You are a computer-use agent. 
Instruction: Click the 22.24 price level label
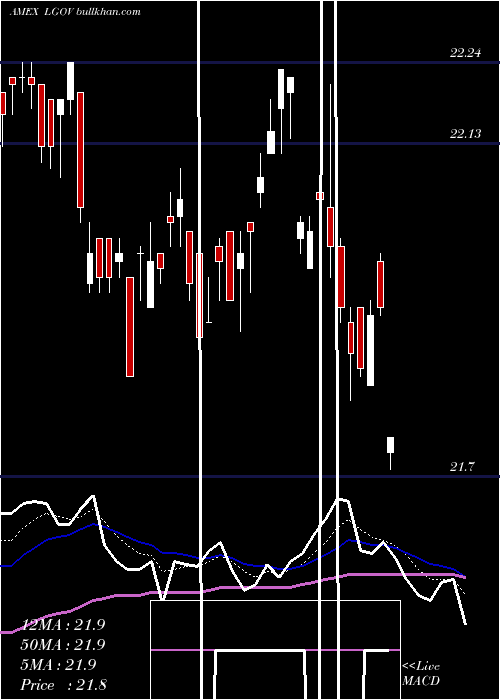pyautogui.click(x=465, y=53)
